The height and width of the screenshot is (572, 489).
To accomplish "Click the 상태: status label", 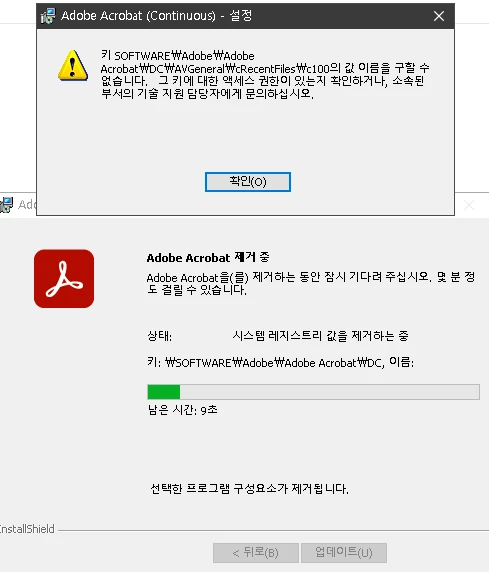I will 159,336.
